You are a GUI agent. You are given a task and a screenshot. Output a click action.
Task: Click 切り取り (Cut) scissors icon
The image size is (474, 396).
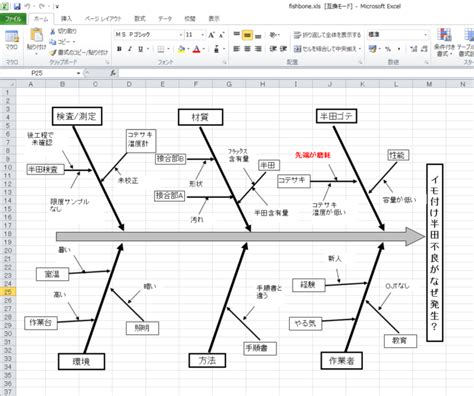pyautogui.click(x=53, y=31)
